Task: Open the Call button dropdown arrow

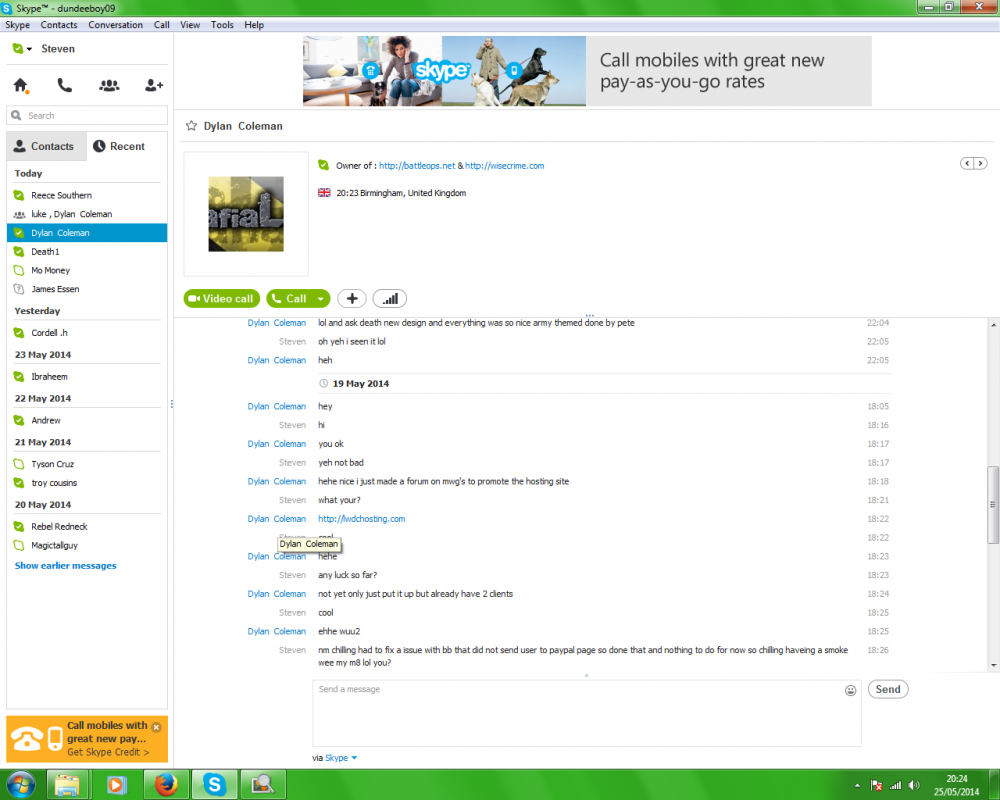Action: pos(320,298)
